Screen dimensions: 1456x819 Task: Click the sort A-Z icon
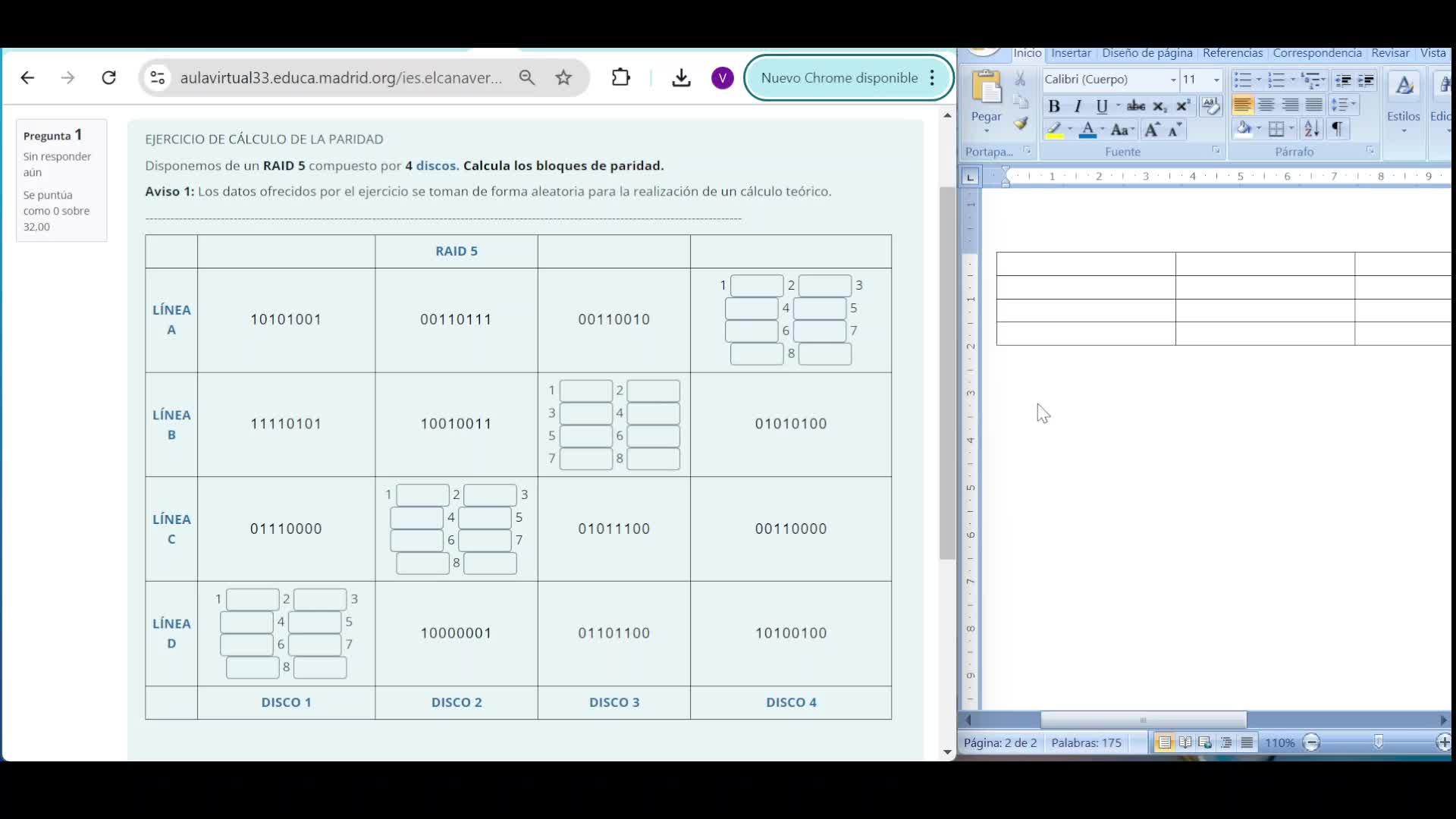[1311, 129]
